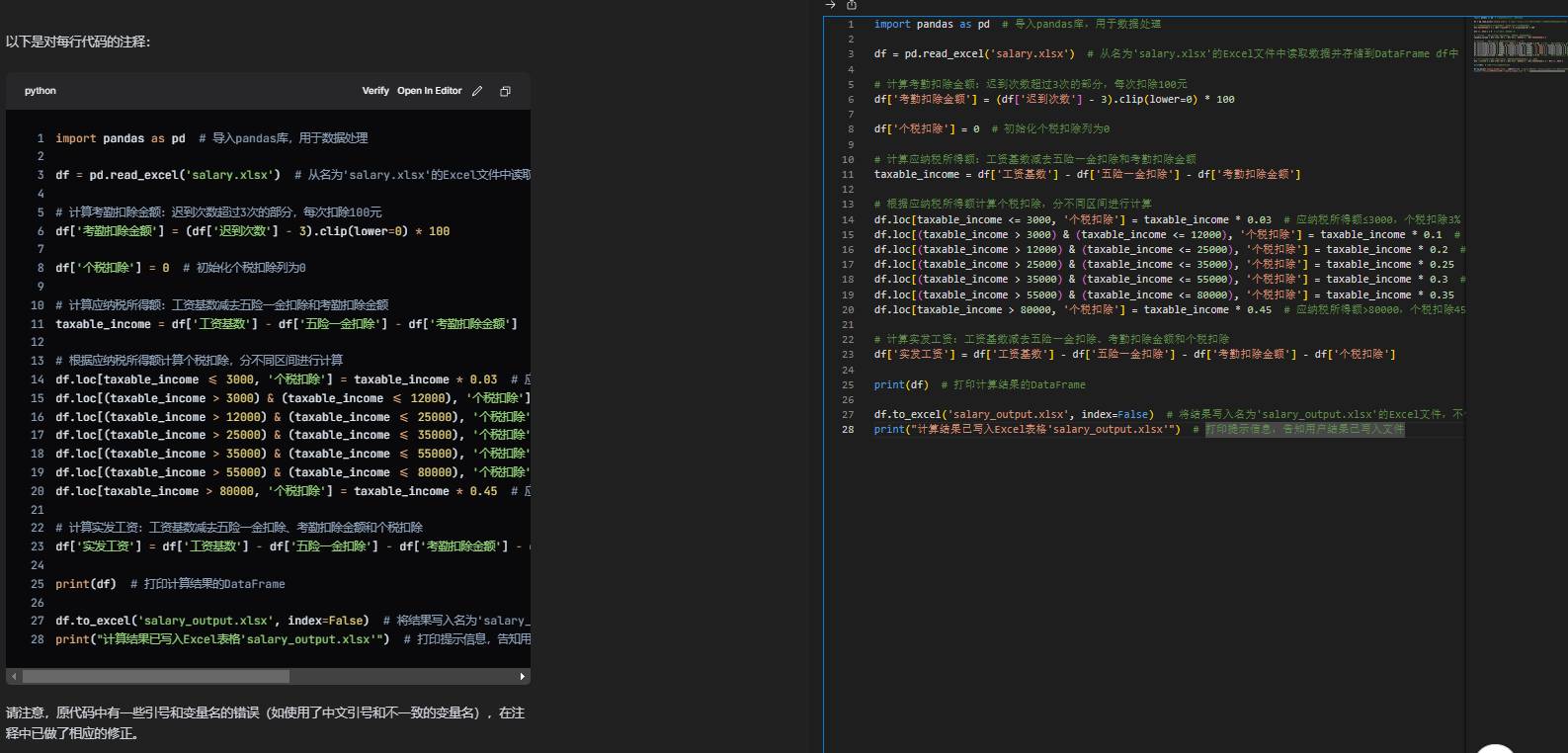Image resolution: width=1568 pixels, height=753 pixels.
Task: Click df.to_excel line in chat code block
Action: point(292,621)
